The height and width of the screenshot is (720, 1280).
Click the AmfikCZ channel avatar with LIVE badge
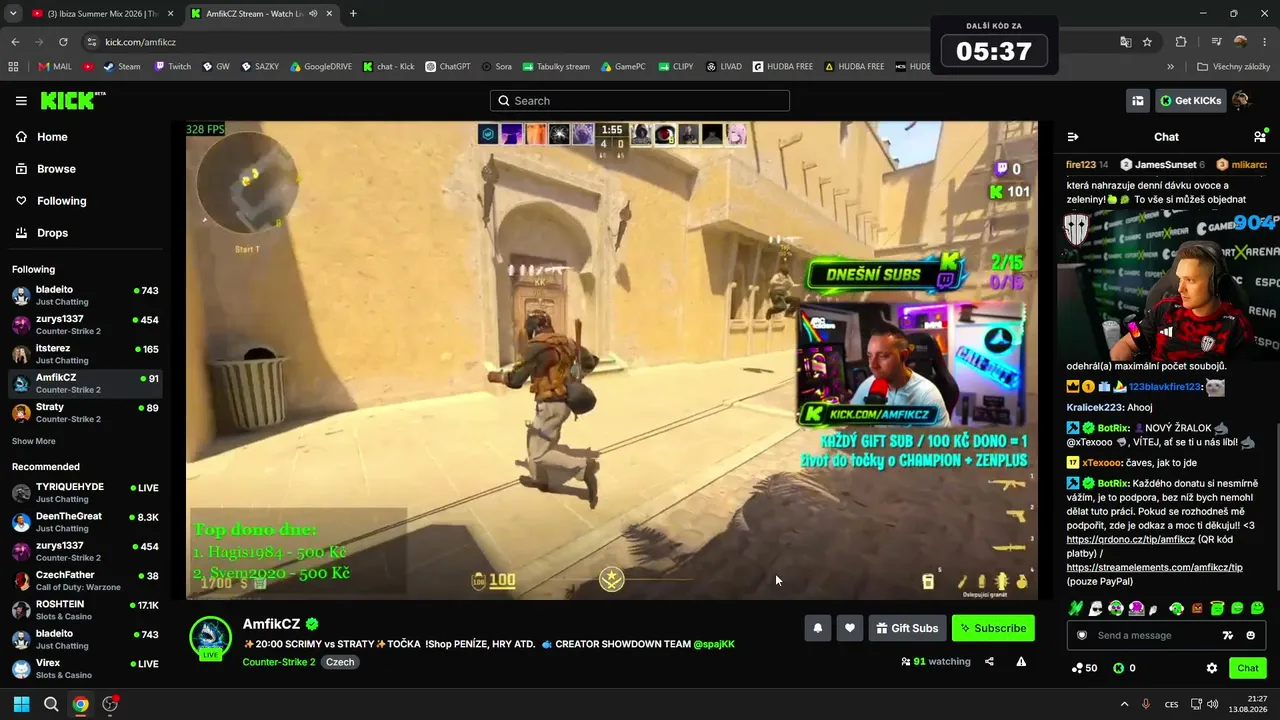pyautogui.click(x=210, y=638)
